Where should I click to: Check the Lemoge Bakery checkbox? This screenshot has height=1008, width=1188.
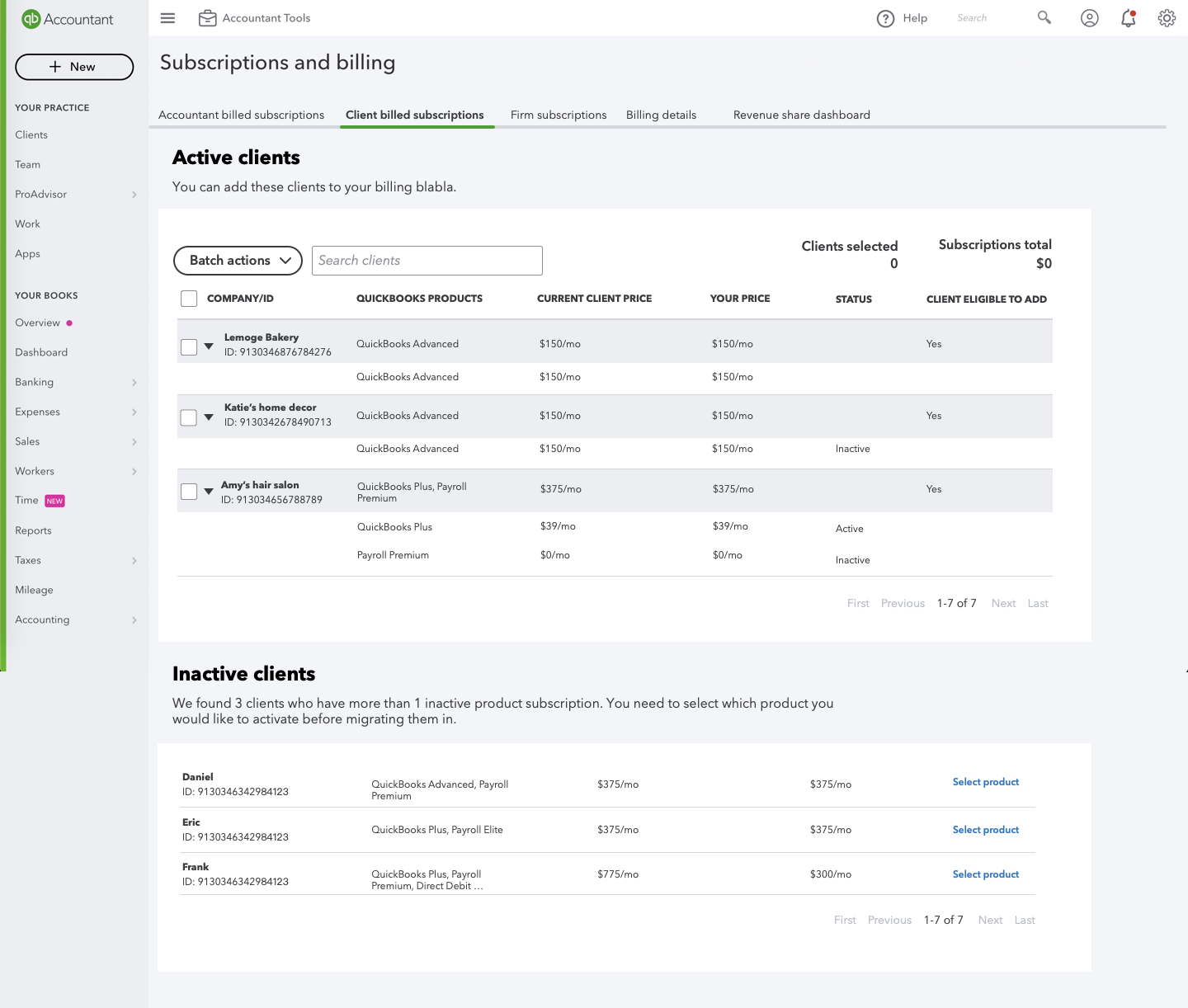(189, 347)
